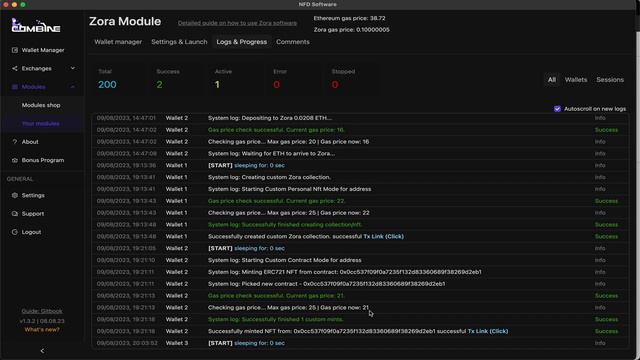Image resolution: width=640 pixels, height=360 pixels.
Task: Toggle Autoscroll on new logs checkbox
Action: point(557,109)
